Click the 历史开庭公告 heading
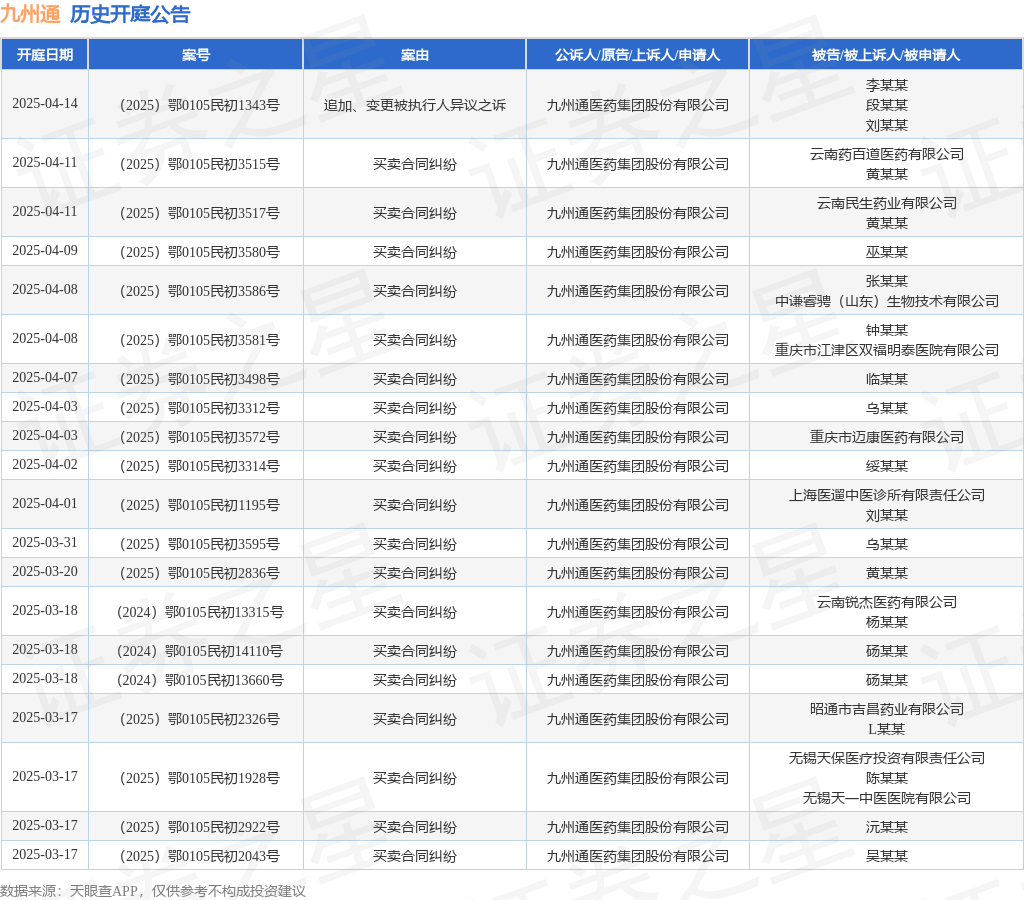Image resolution: width=1024 pixels, height=900 pixels. pos(130,14)
